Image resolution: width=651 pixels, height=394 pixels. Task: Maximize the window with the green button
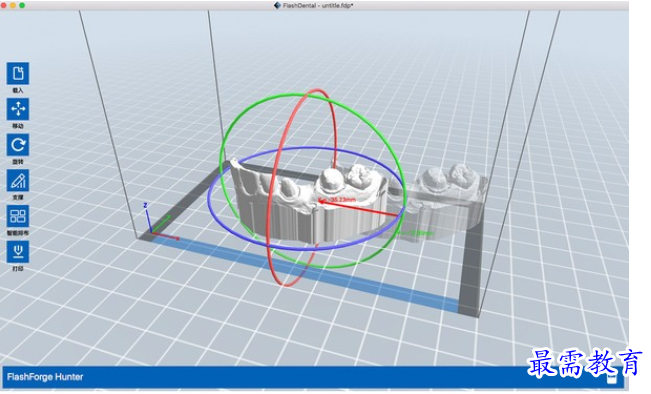click(22, 5)
